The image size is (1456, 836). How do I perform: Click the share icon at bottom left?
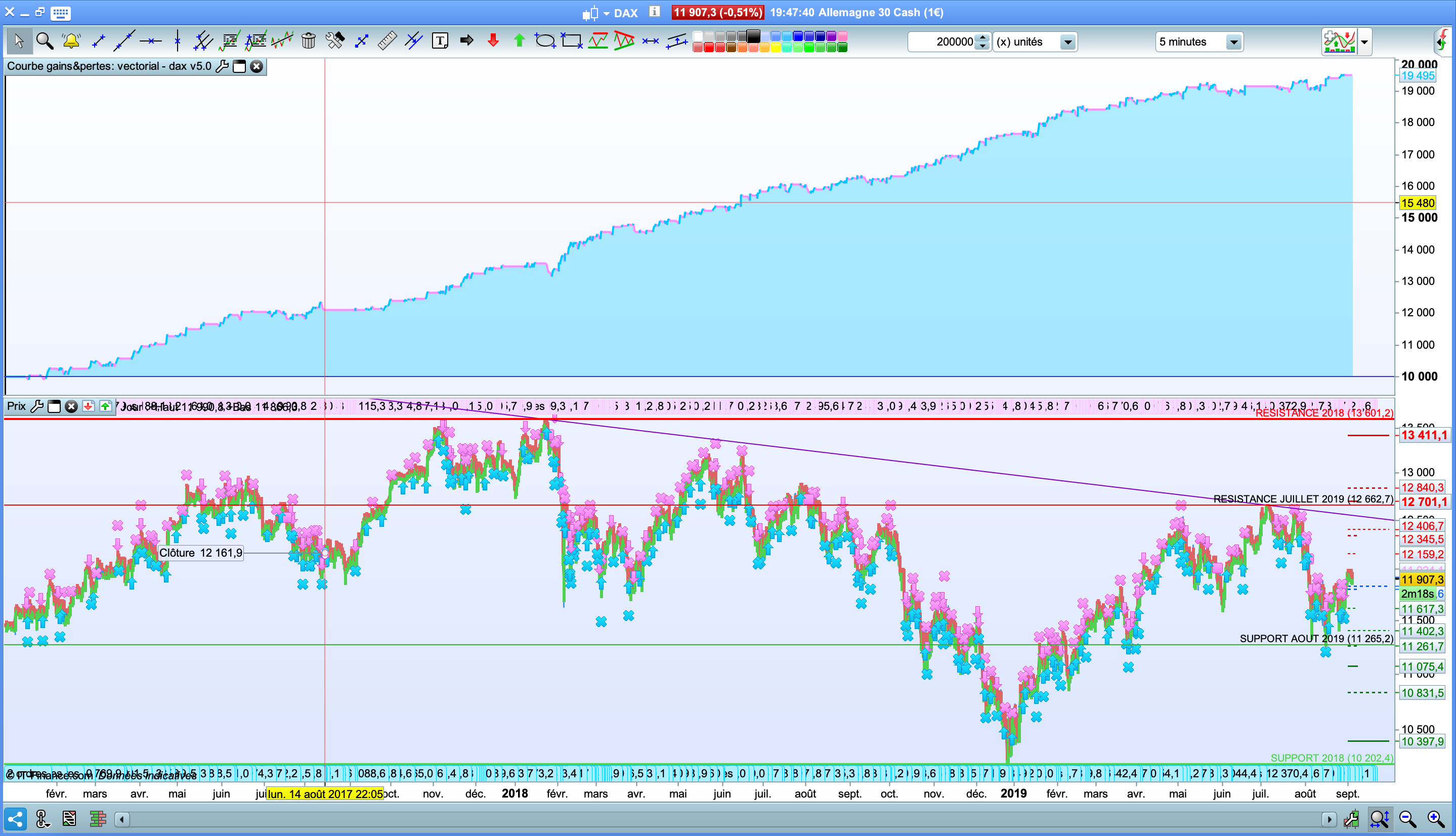tap(16, 819)
